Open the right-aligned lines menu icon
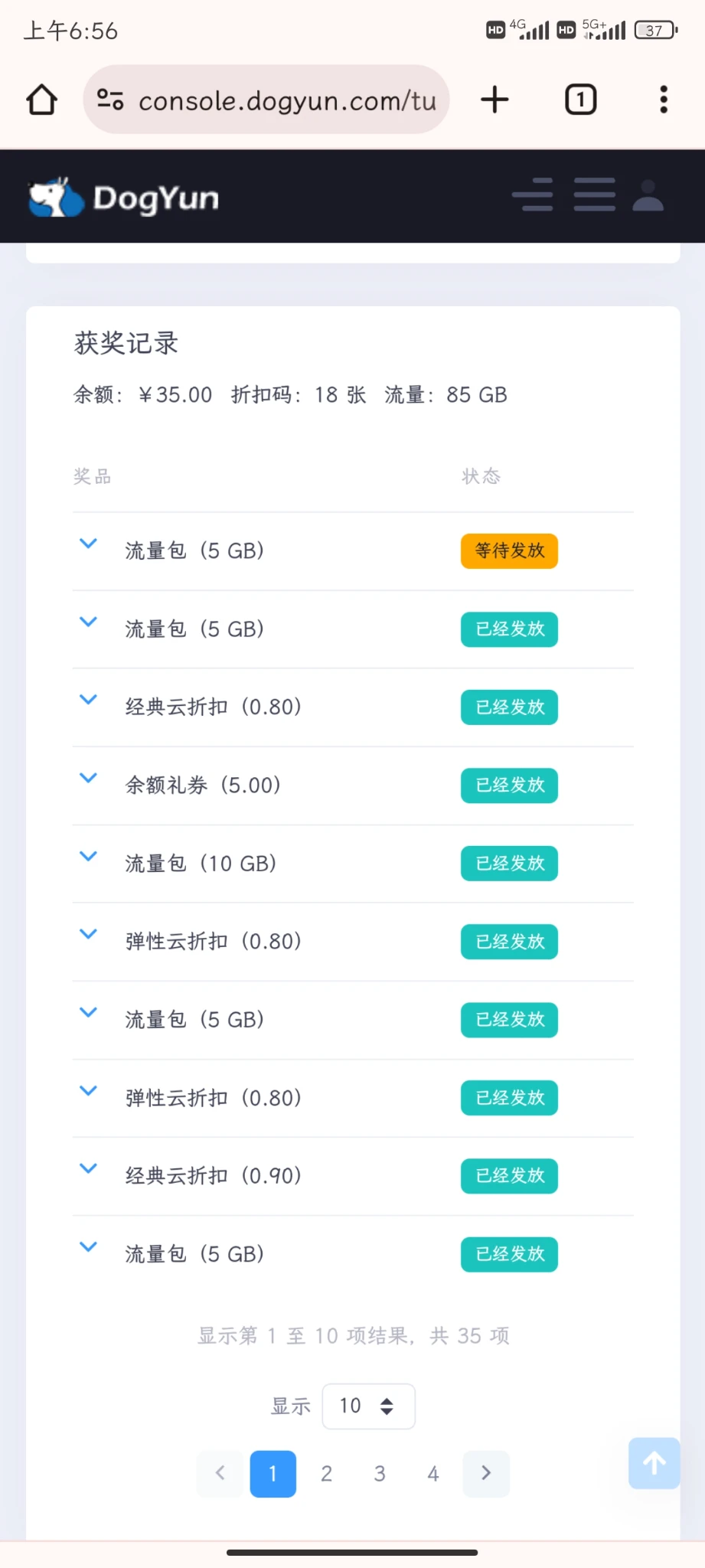 click(x=533, y=195)
